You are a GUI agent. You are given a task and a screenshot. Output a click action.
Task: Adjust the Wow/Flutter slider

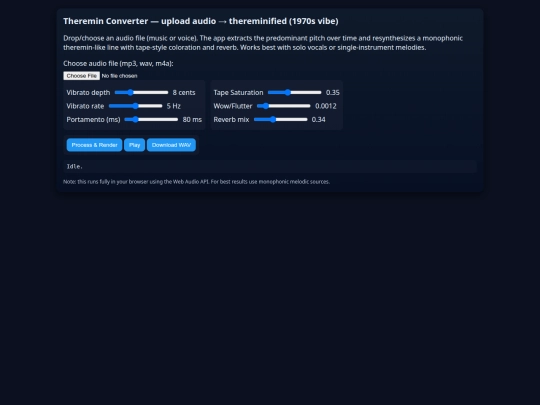(284, 106)
